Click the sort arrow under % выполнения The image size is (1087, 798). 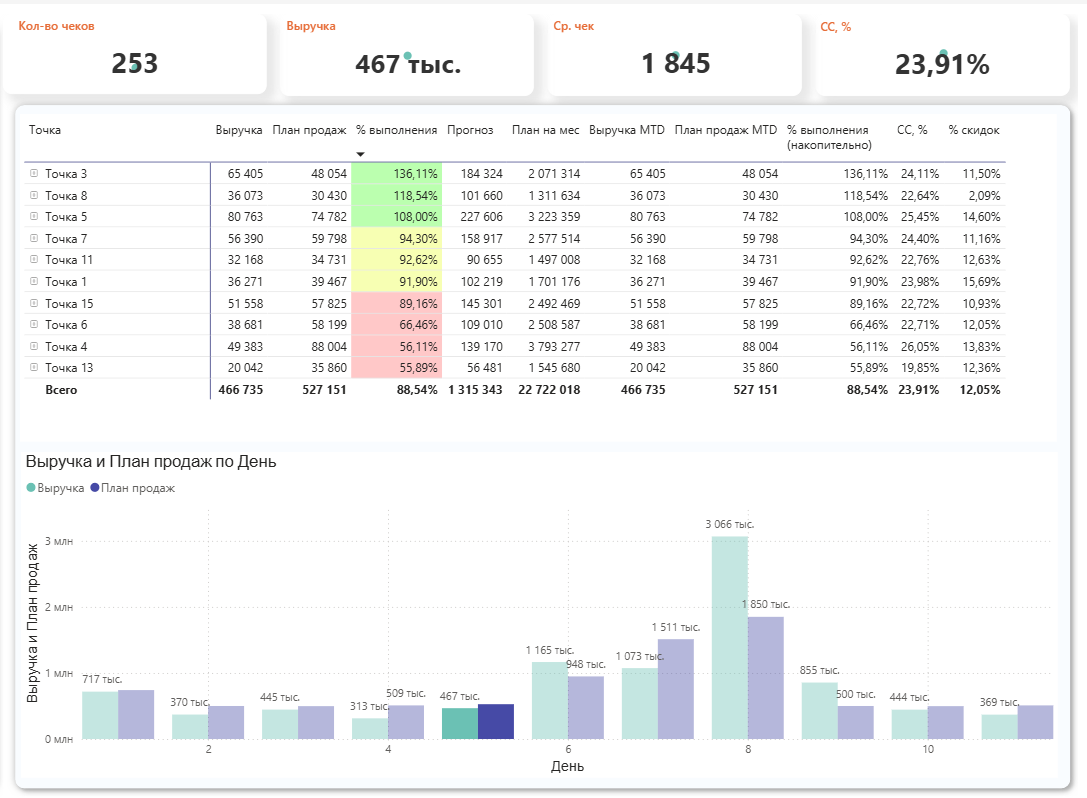[x=361, y=154]
